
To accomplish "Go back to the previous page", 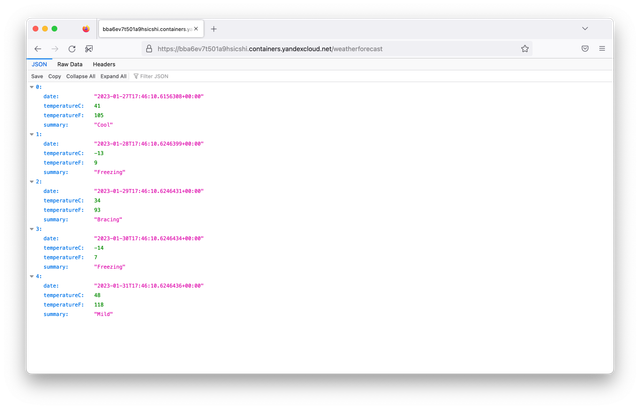I will click(x=38, y=48).
